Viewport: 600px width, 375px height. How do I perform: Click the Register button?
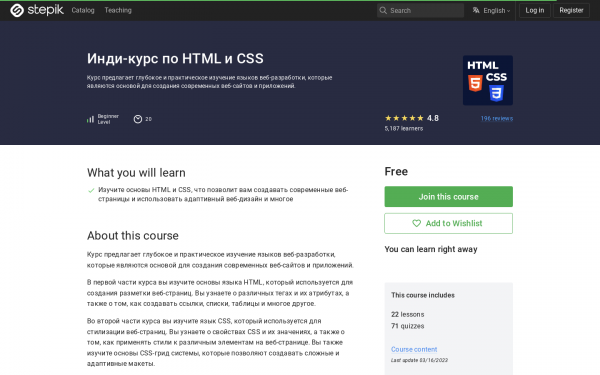coord(571,10)
